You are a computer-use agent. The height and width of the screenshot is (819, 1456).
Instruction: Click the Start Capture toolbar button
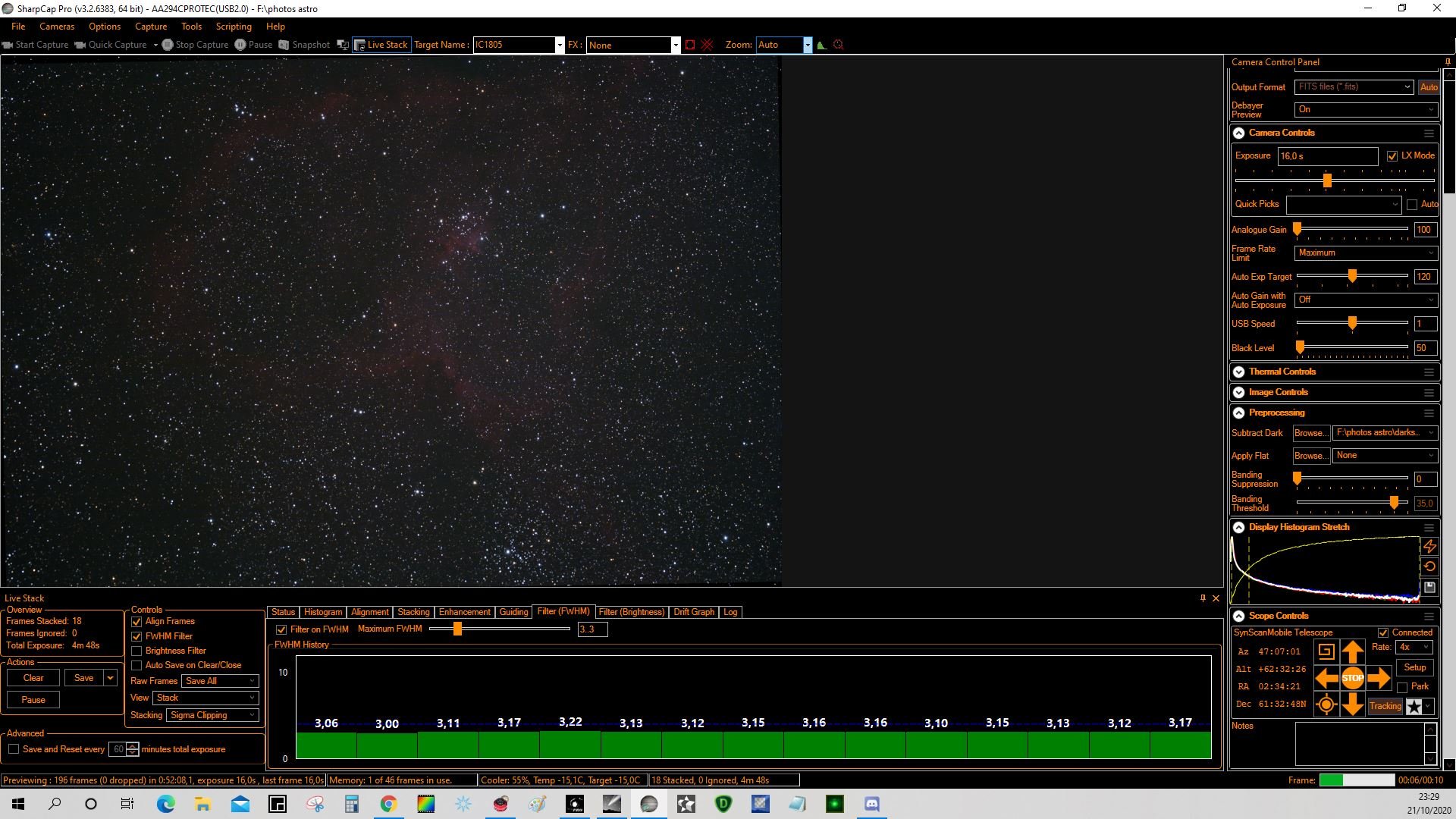36,45
